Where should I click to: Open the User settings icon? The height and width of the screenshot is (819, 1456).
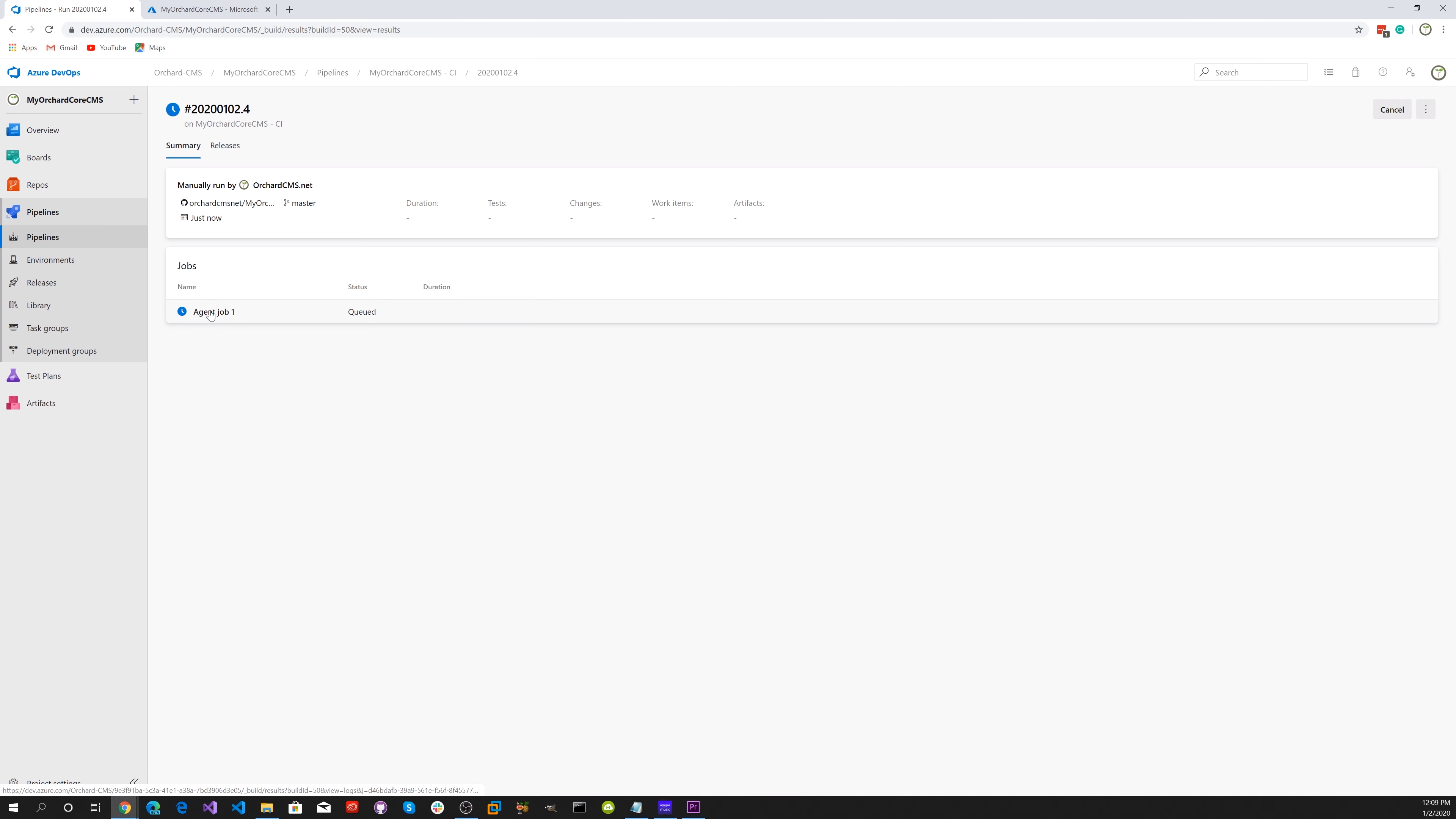click(1410, 72)
